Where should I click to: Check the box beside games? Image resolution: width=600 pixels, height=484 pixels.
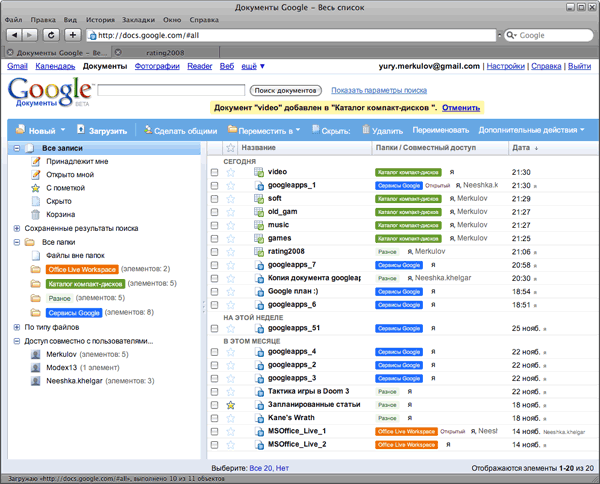click(x=214, y=238)
